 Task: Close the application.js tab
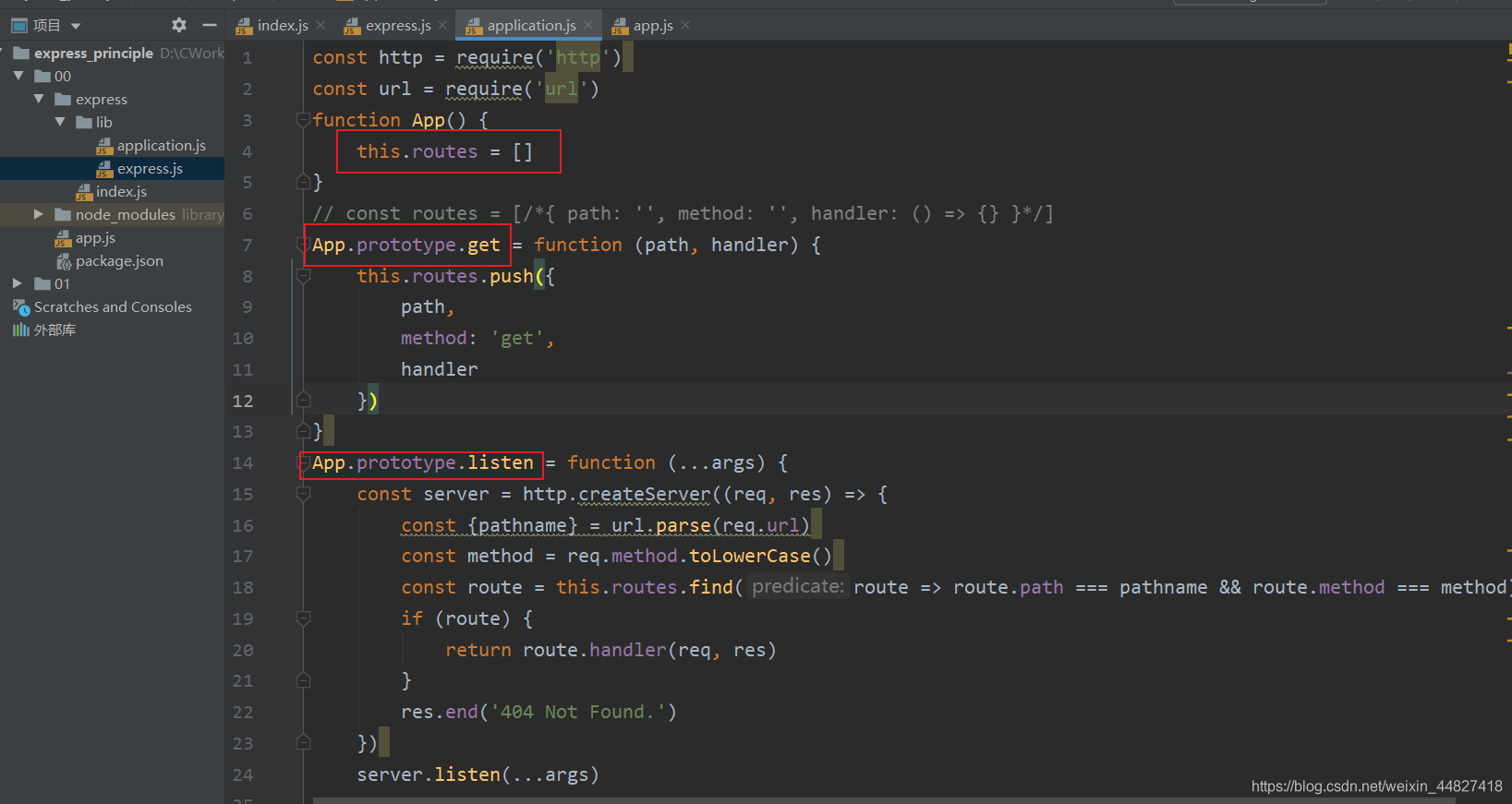[588, 25]
